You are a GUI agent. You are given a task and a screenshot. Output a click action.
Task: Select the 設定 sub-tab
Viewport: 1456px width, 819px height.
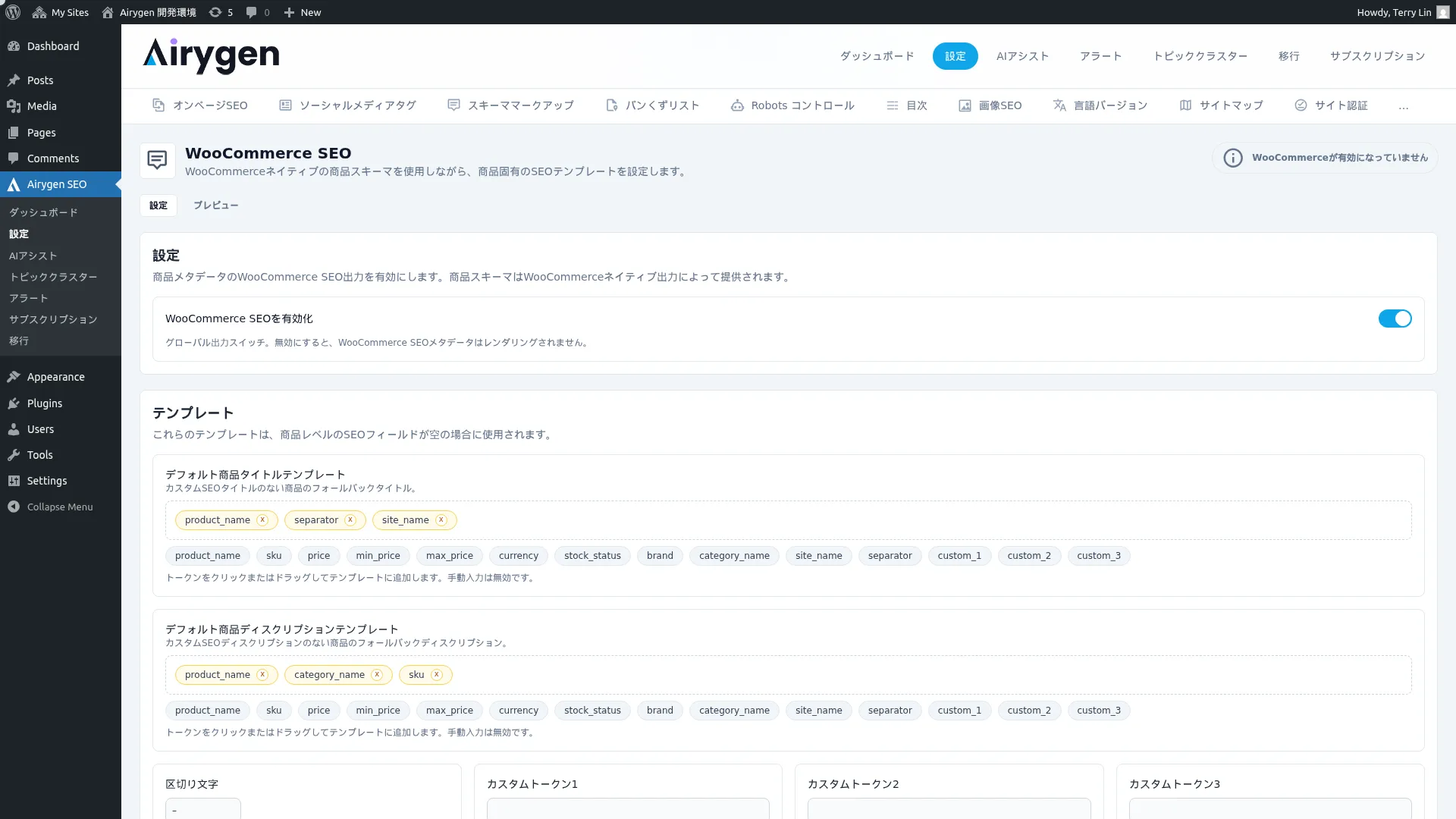158,206
